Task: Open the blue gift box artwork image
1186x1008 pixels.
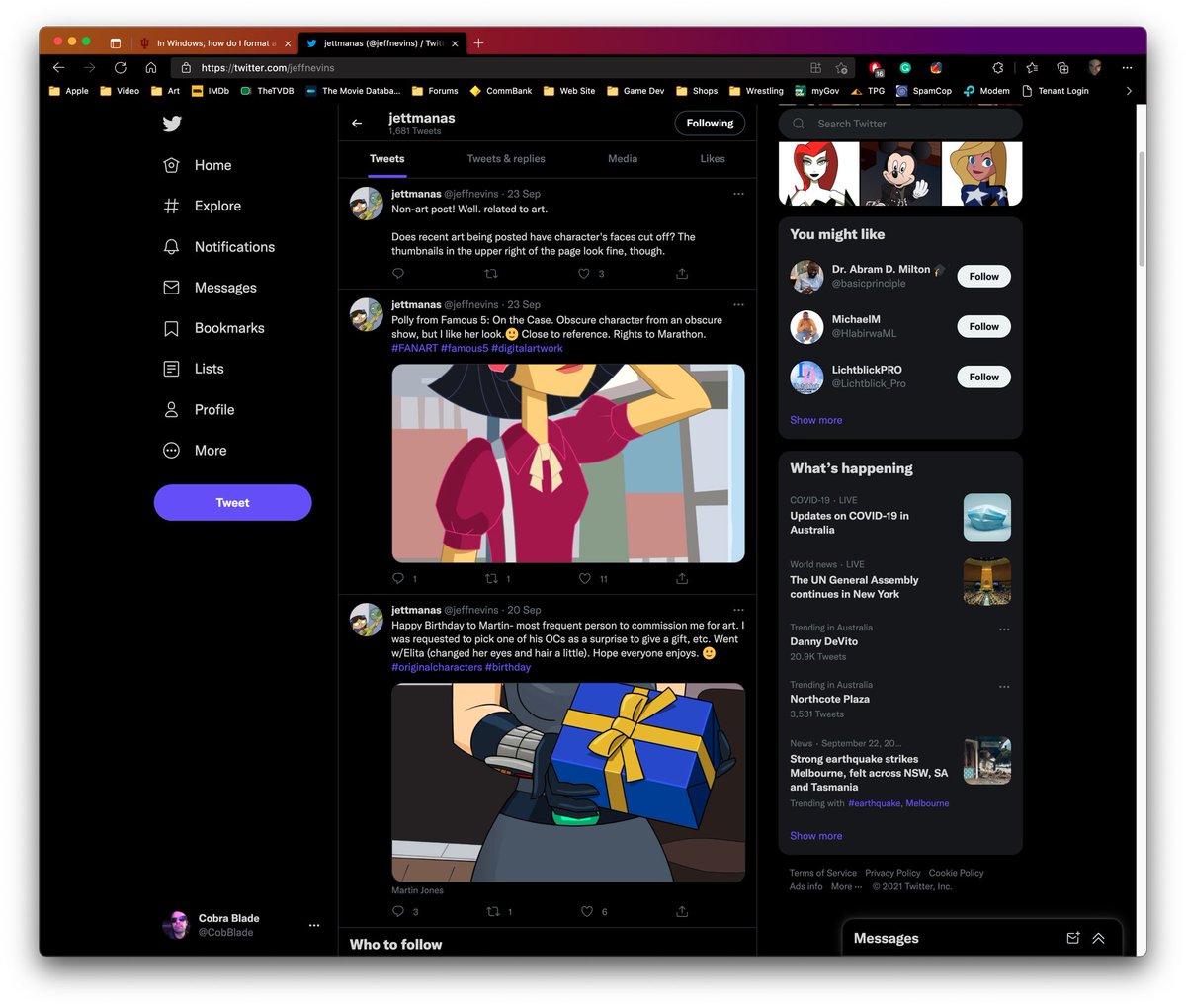Action: pos(568,783)
